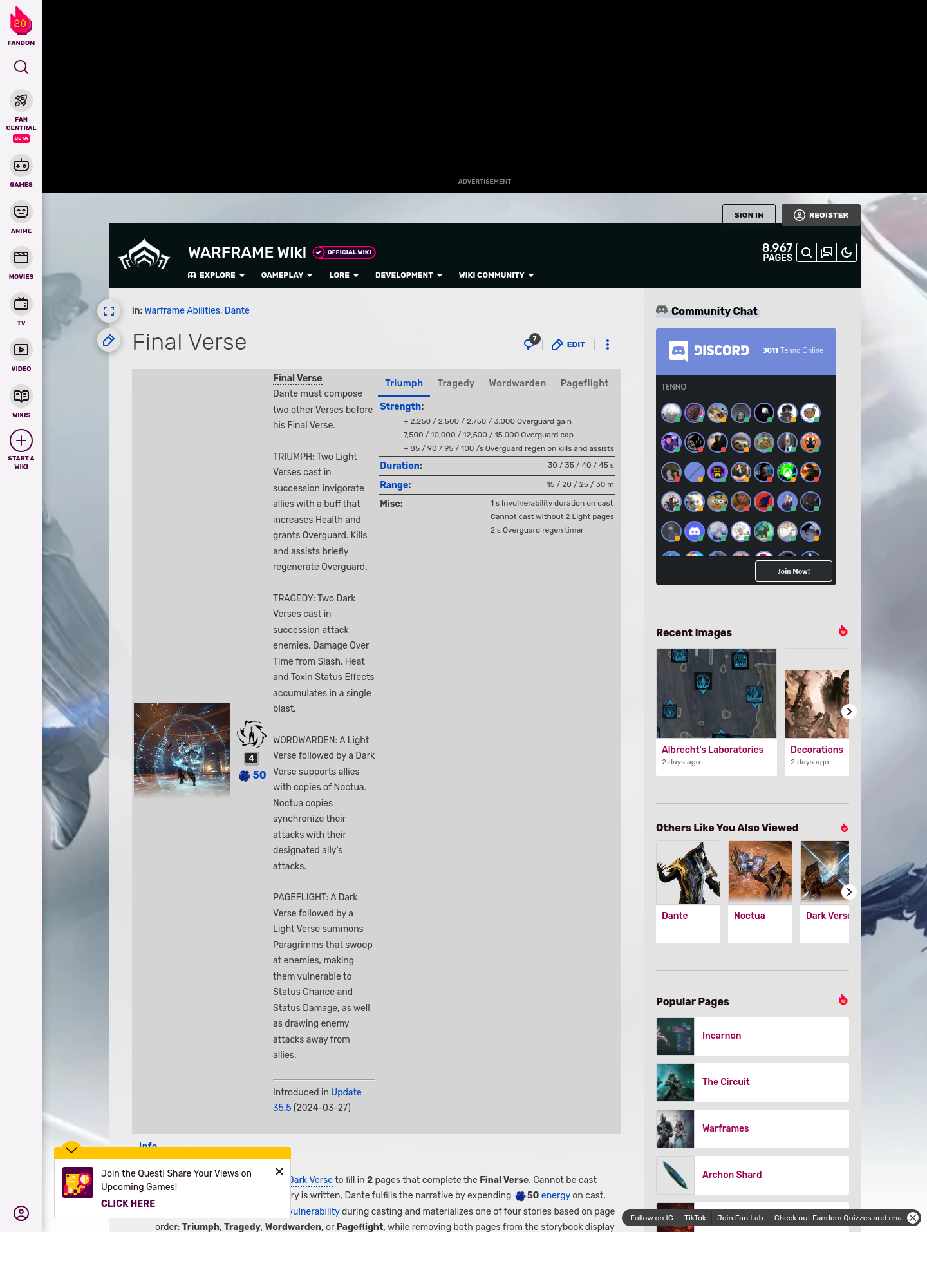Screen dimensions: 927x1288
Task: Expand the Wiki Community menu
Action: click(x=496, y=275)
